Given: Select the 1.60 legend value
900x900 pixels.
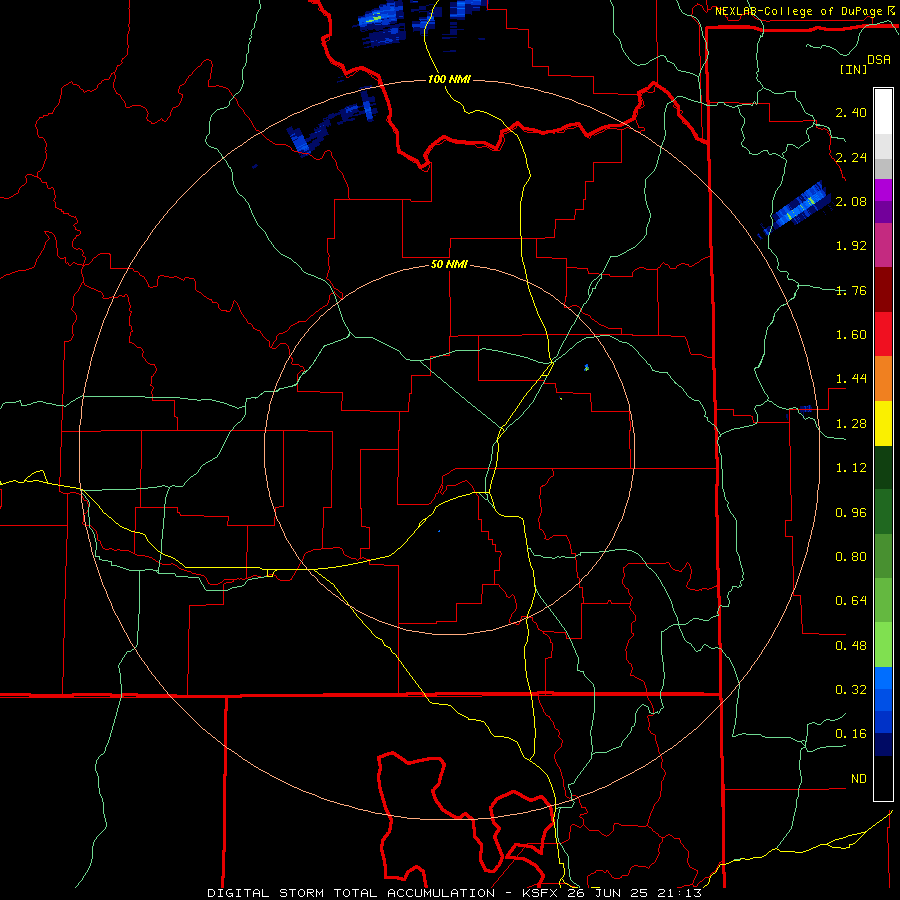Looking at the screenshot, I should 851,335.
